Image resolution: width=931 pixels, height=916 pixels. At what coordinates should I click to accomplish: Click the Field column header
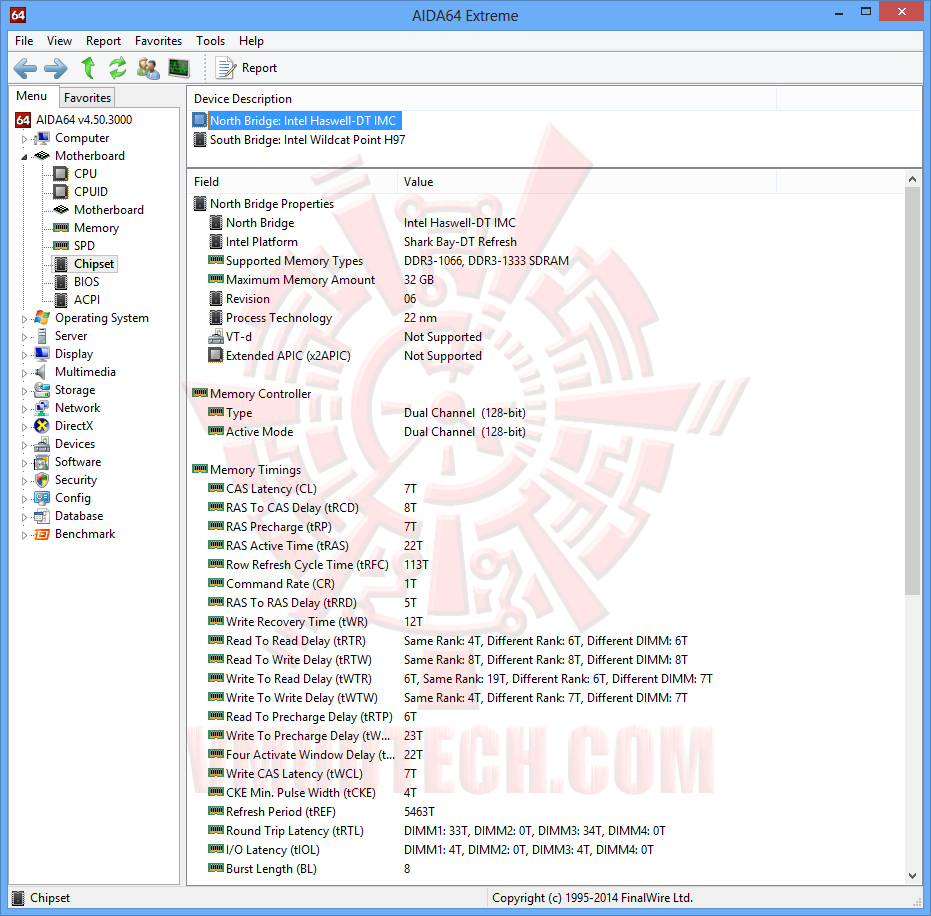[292, 182]
